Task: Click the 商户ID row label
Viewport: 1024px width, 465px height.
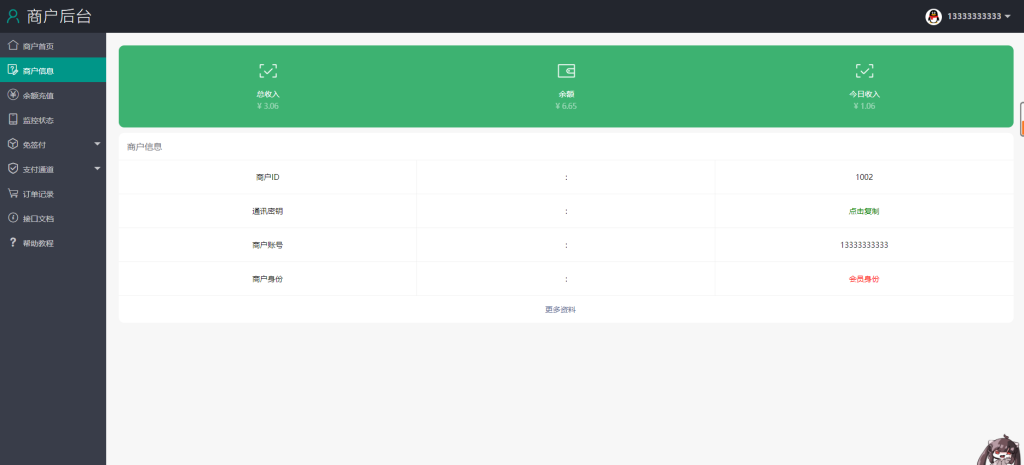Action: [x=268, y=177]
